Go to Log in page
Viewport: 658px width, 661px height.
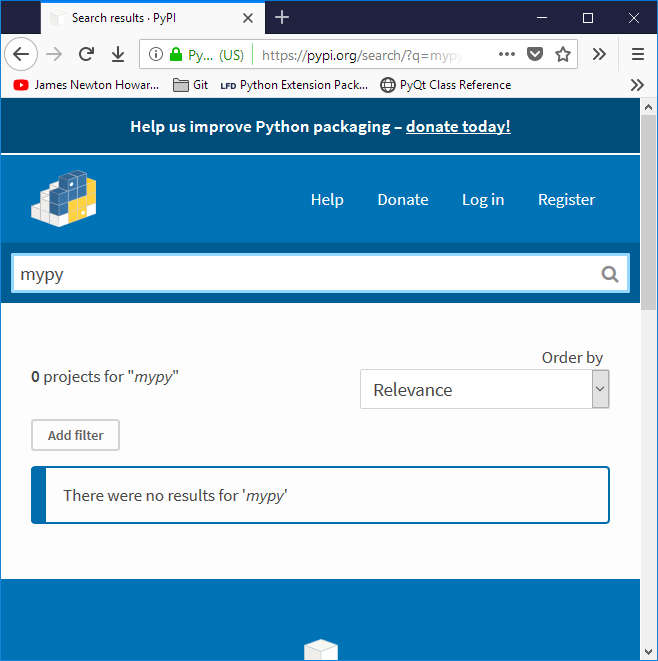click(483, 200)
